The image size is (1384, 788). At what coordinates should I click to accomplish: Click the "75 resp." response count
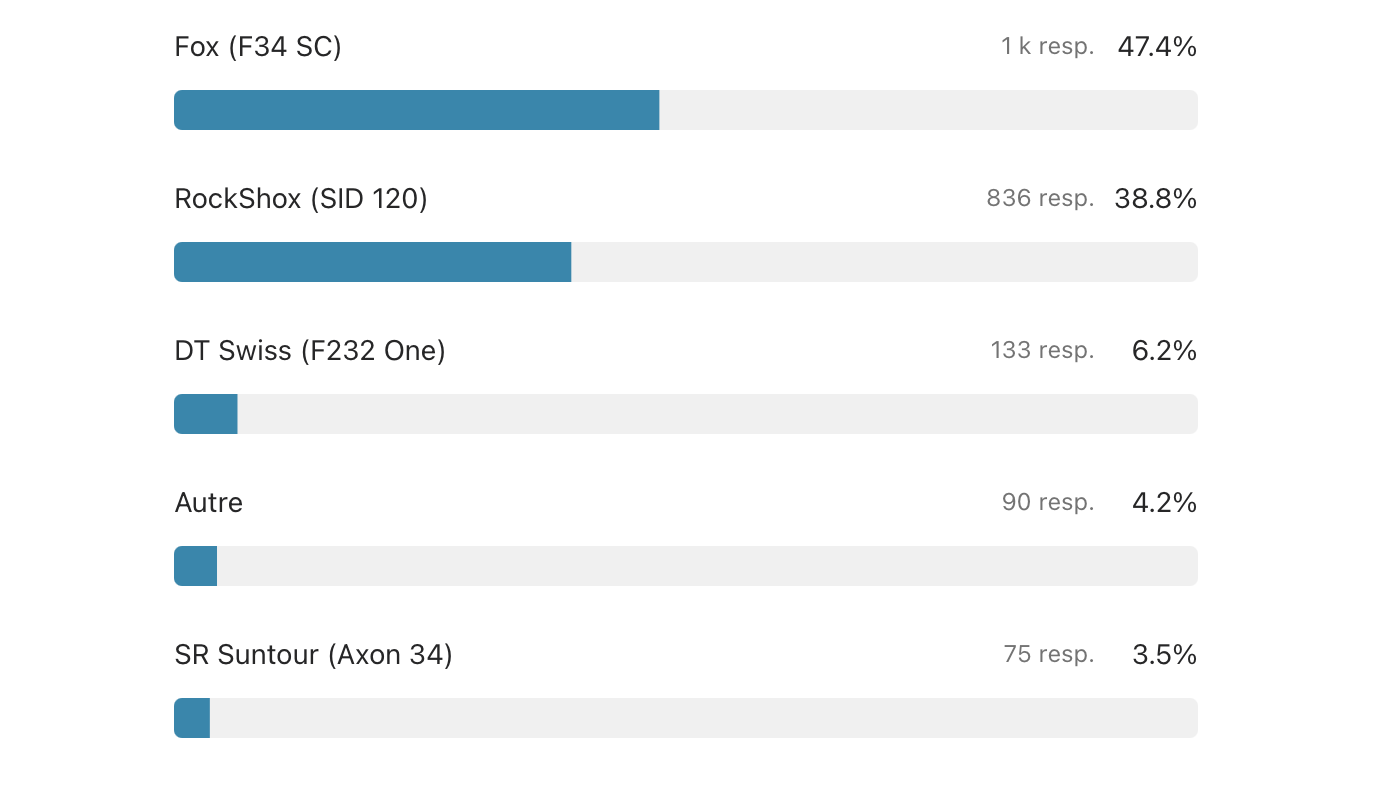pyautogui.click(x=1049, y=655)
